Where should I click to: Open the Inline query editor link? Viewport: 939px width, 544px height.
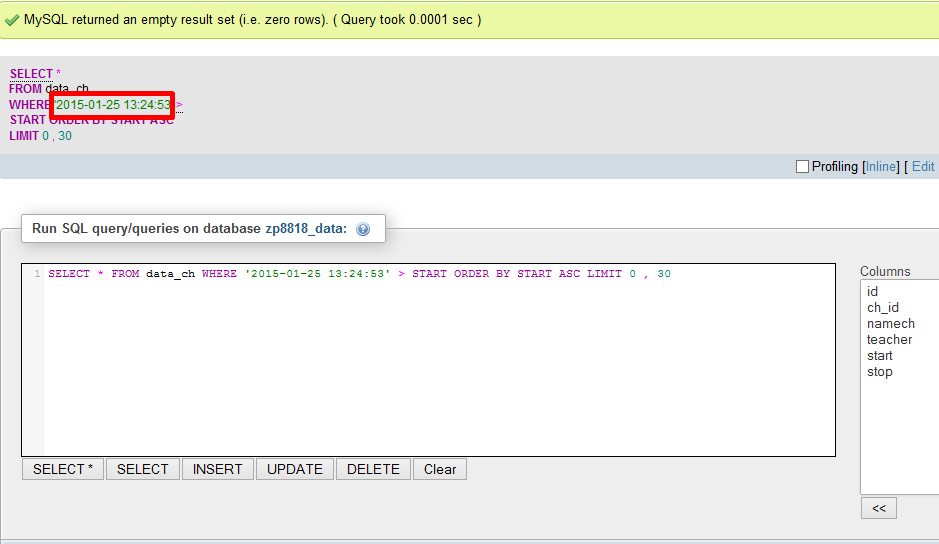point(881,167)
